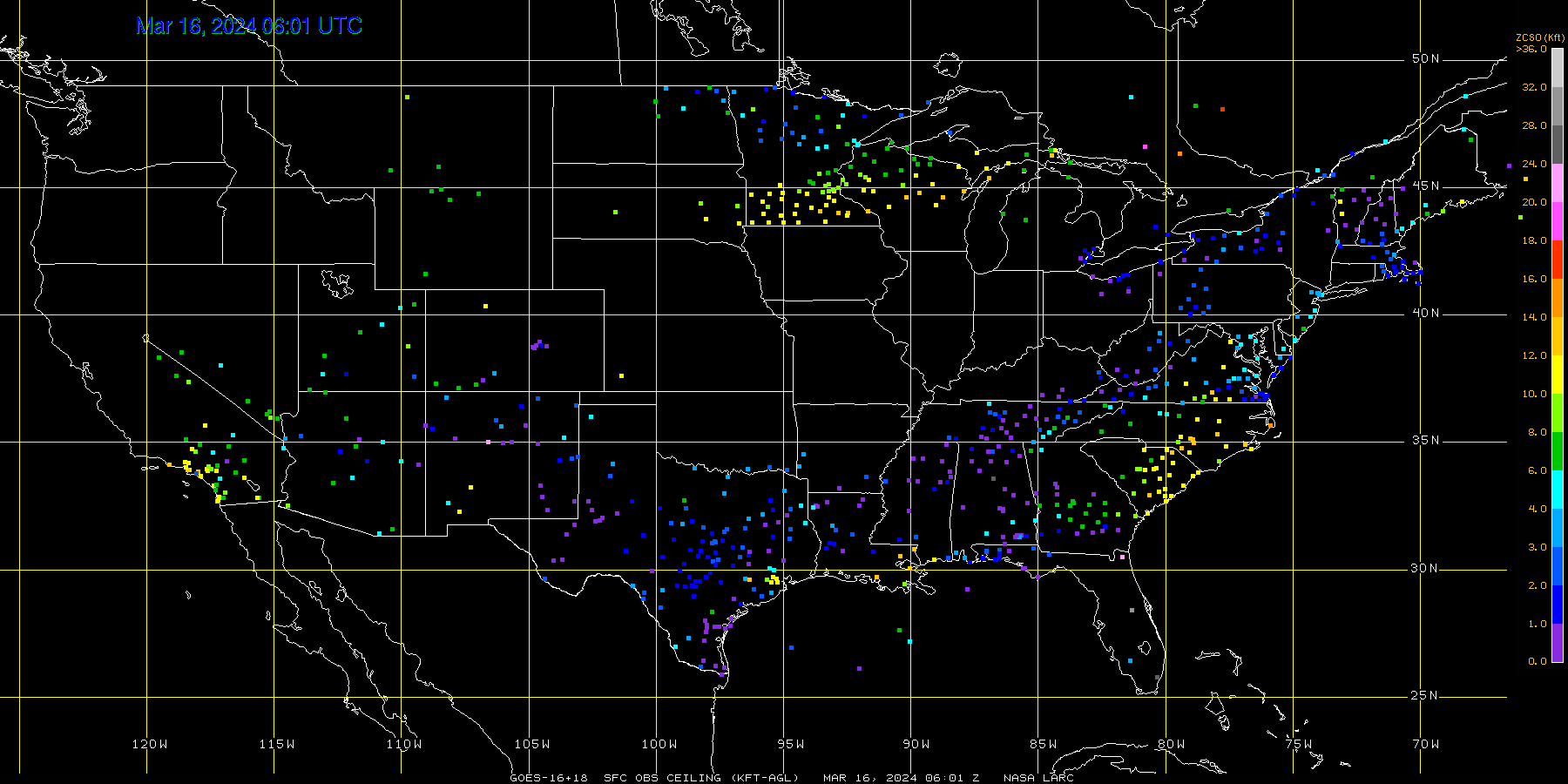Click the 95W longitude label
Image resolution: width=1568 pixels, height=784 pixels.
(x=791, y=744)
